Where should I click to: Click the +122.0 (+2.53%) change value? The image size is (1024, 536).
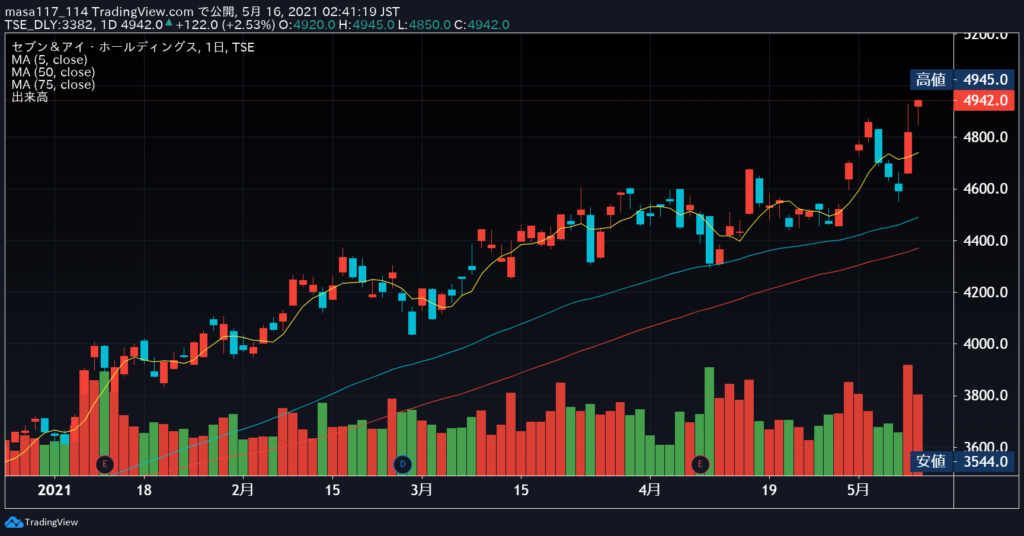pyautogui.click(x=225, y=25)
